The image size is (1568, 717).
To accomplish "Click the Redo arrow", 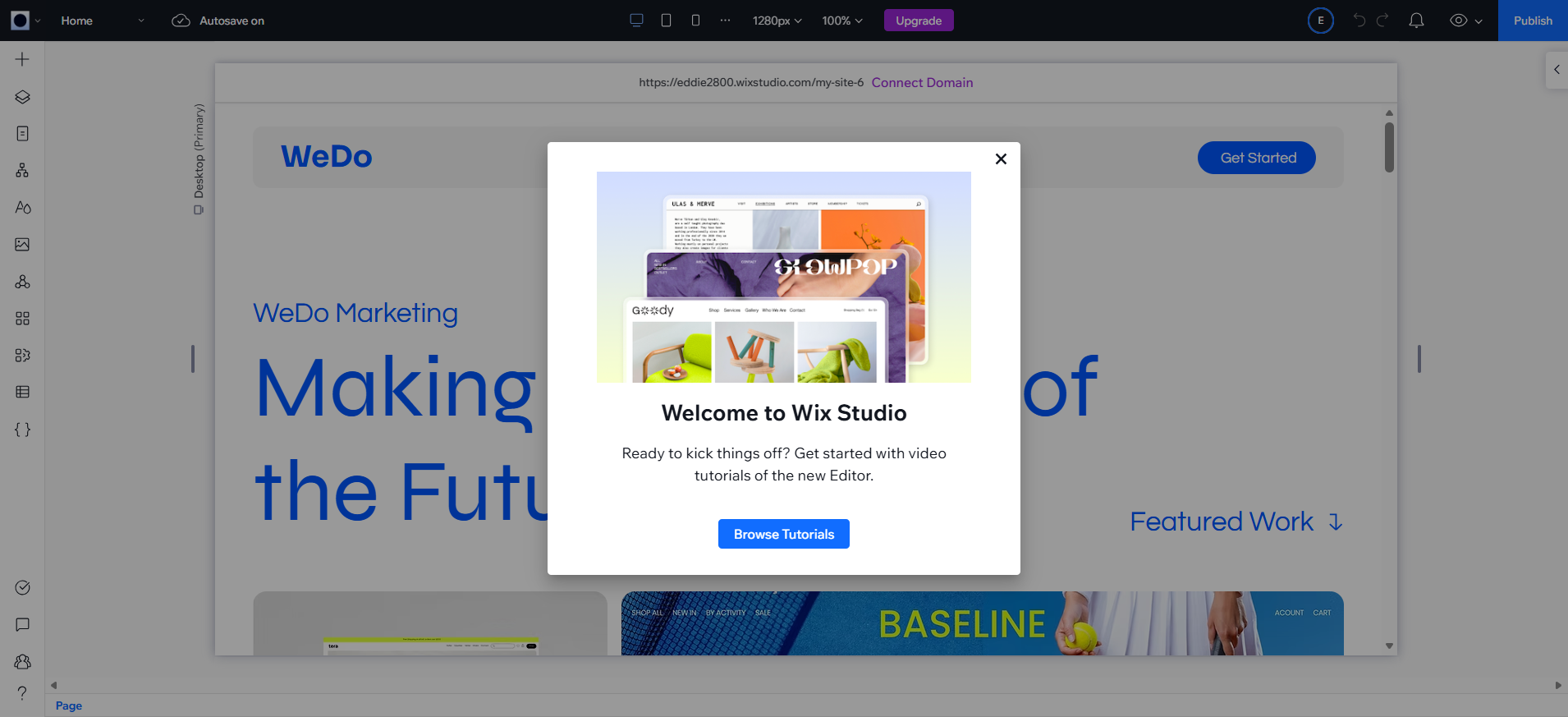I will tap(1382, 20).
